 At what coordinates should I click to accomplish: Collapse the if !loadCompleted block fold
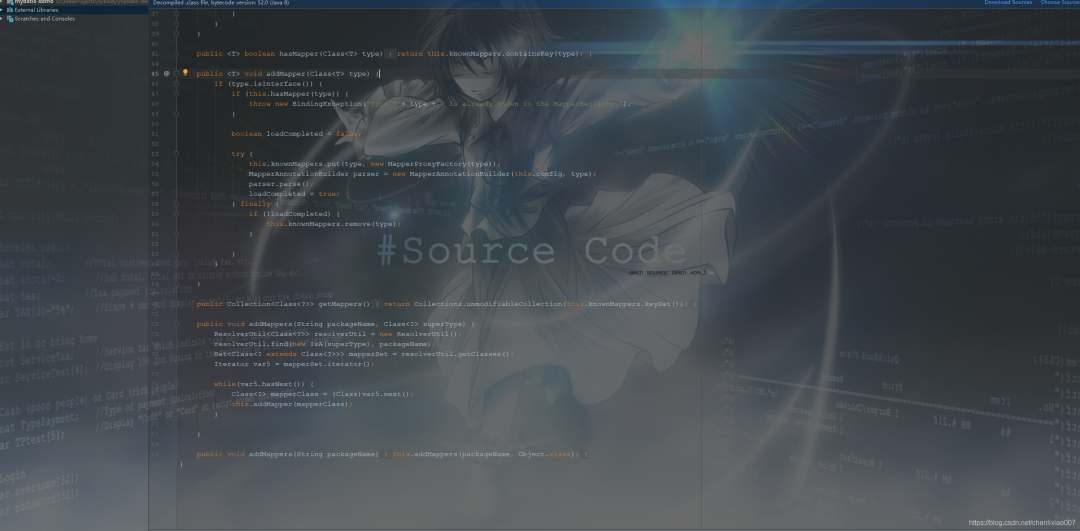[176, 214]
